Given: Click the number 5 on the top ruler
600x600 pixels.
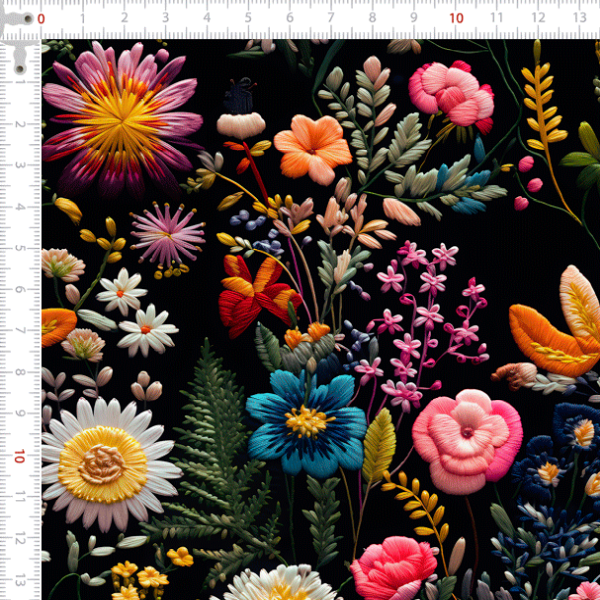Looking at the screenshot, I should click(x=248, y=18).
